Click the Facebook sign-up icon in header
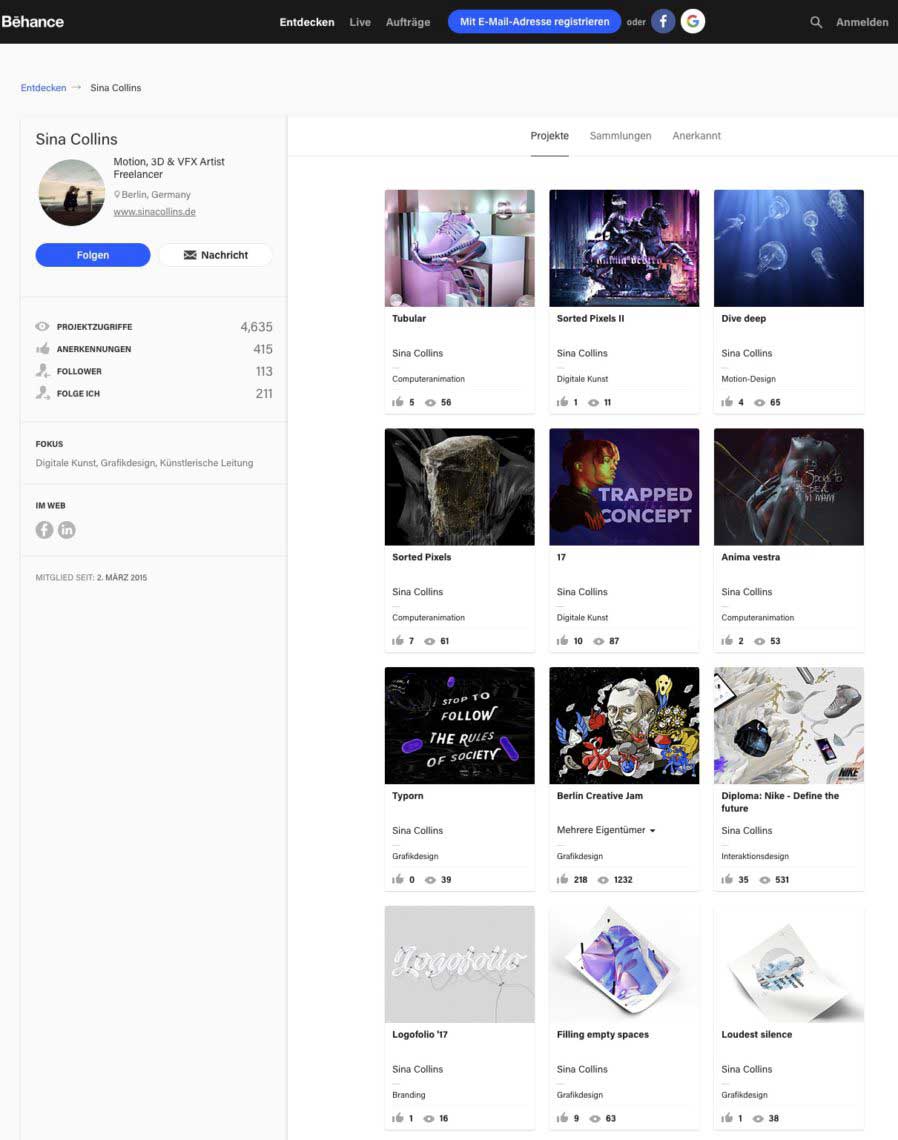898x1140 pixels. pyautogui.click(x=662, y=22)
